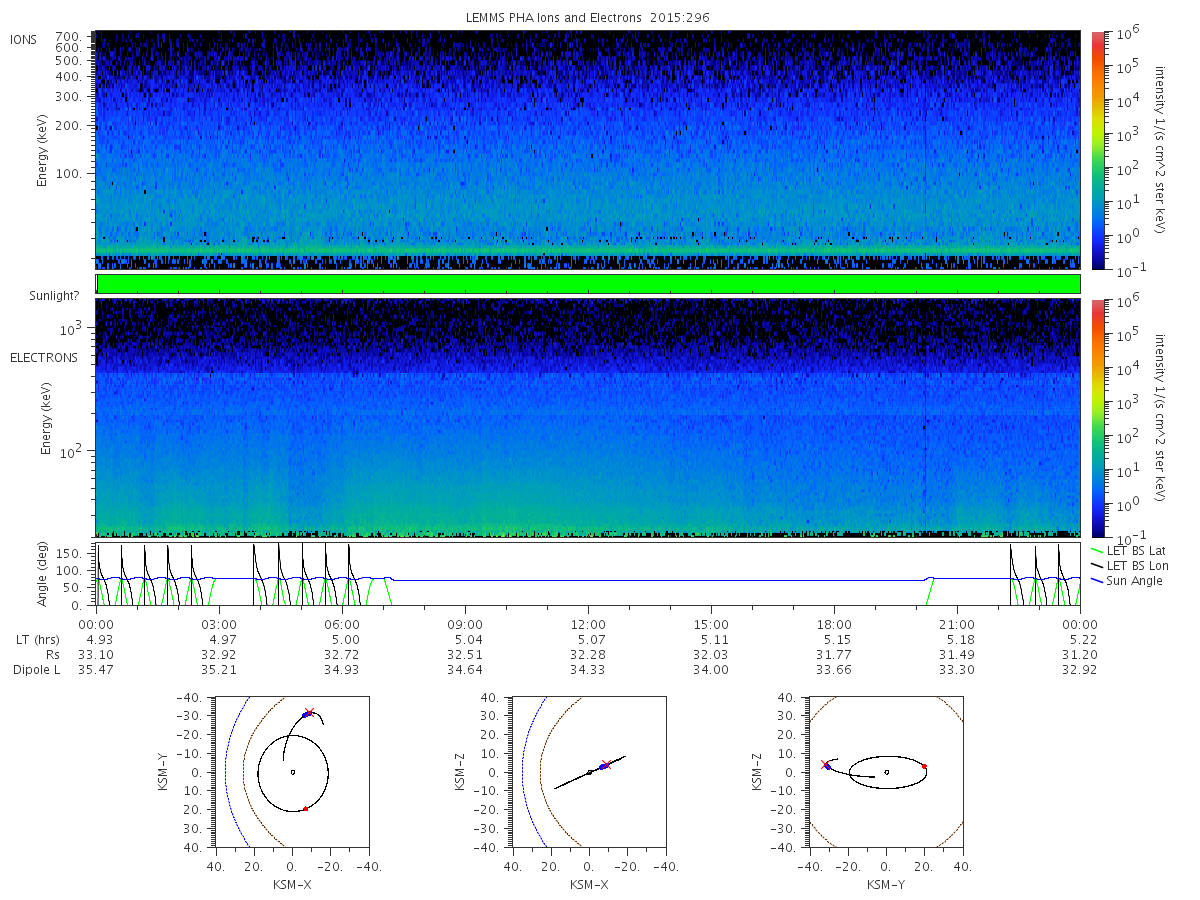Image resolution: width=1200 pixels, height=900 pixels.
Task: Click the green Sunlight indicator bar
Action: tap(588, 284)
